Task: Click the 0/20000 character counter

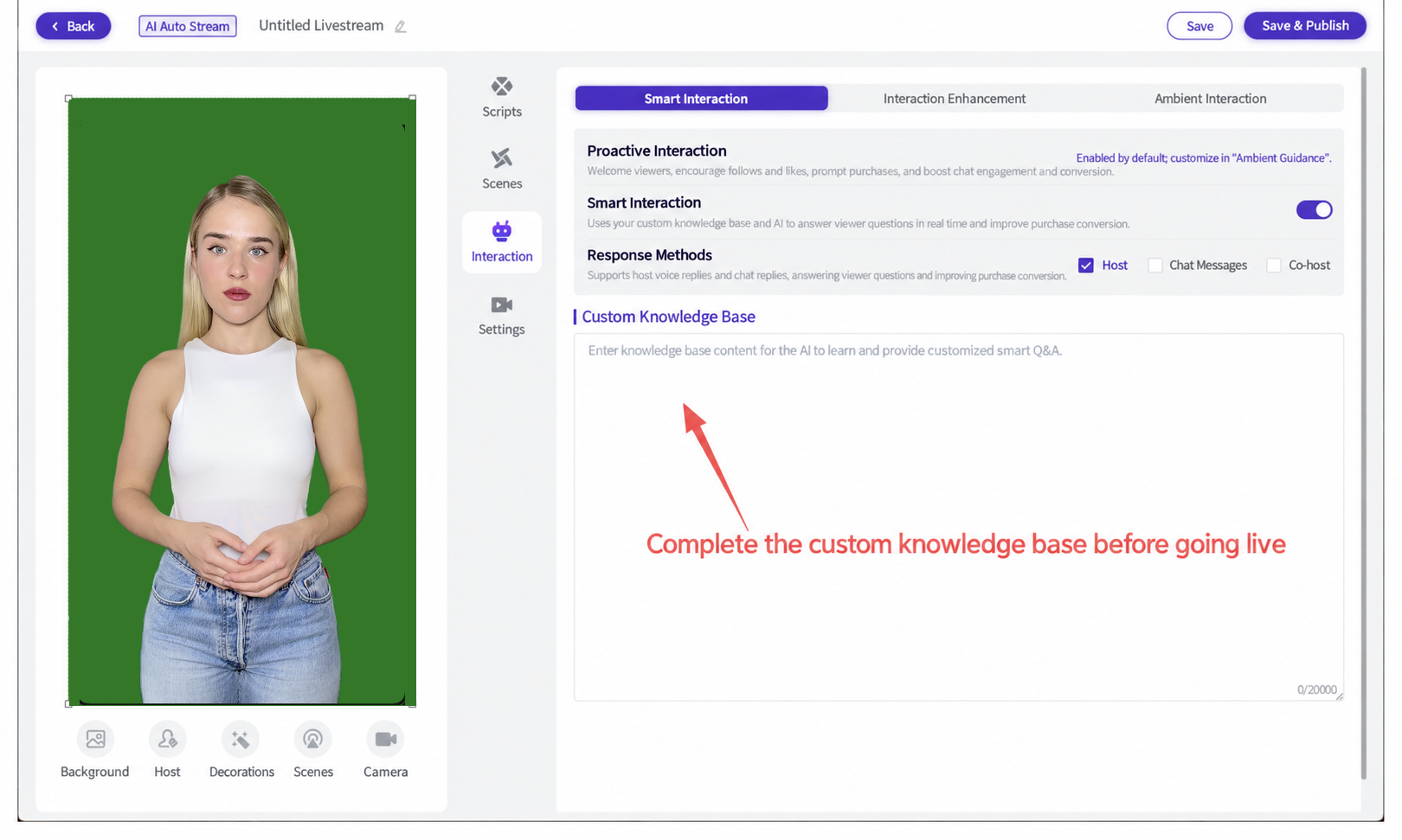Action: 1316,689
